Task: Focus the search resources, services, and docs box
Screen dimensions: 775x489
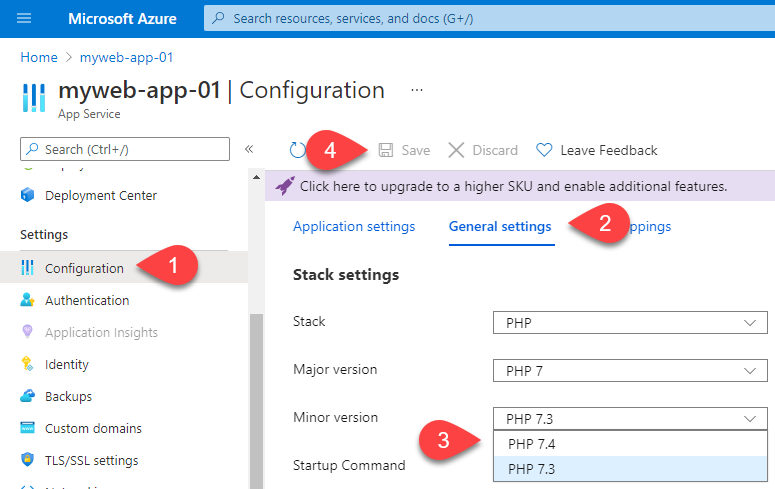Action: [489, 18]
